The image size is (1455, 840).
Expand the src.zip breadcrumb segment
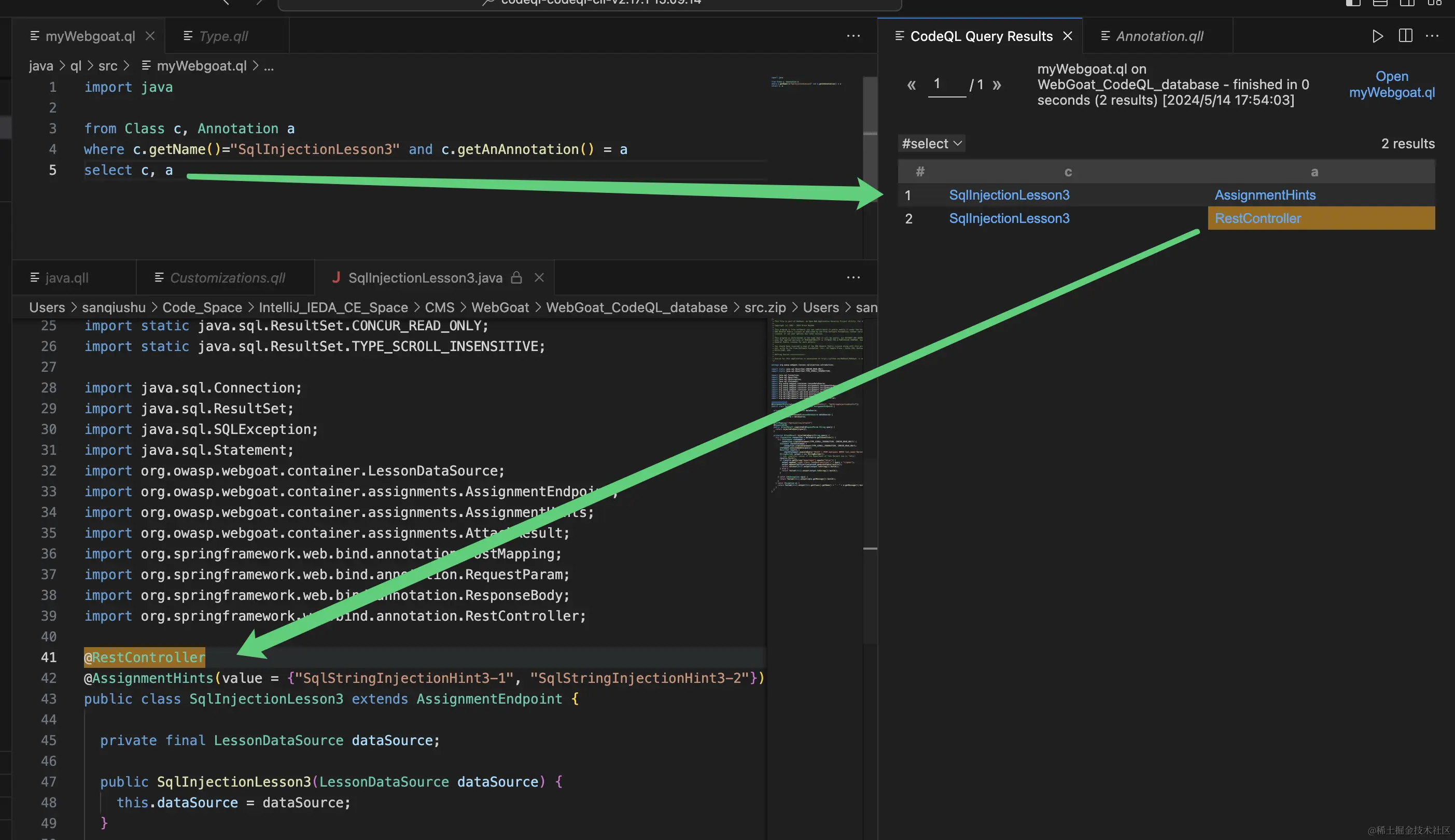click(x=765, y=307)
